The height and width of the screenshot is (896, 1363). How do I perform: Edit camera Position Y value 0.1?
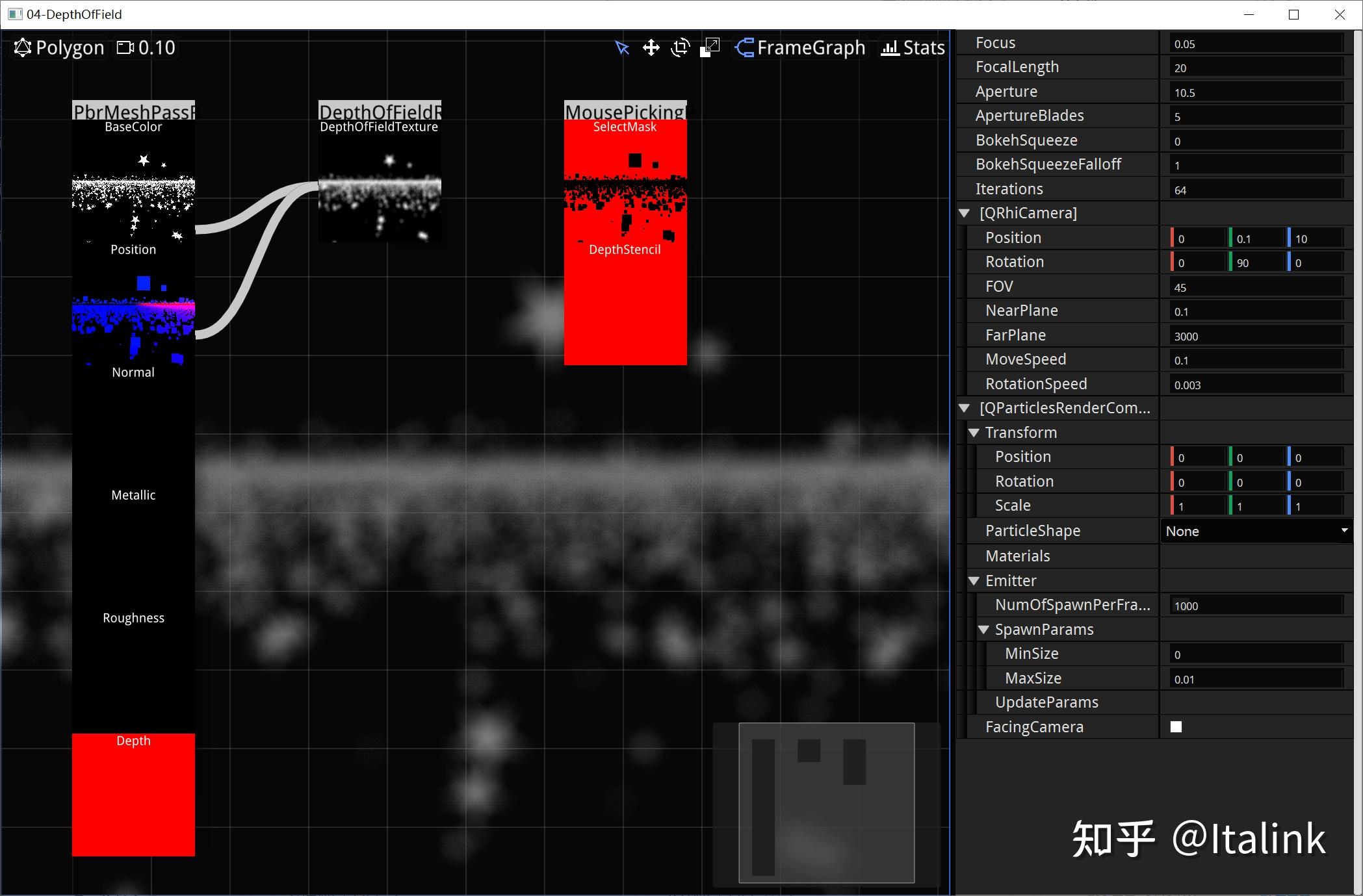click(1256, 238)
